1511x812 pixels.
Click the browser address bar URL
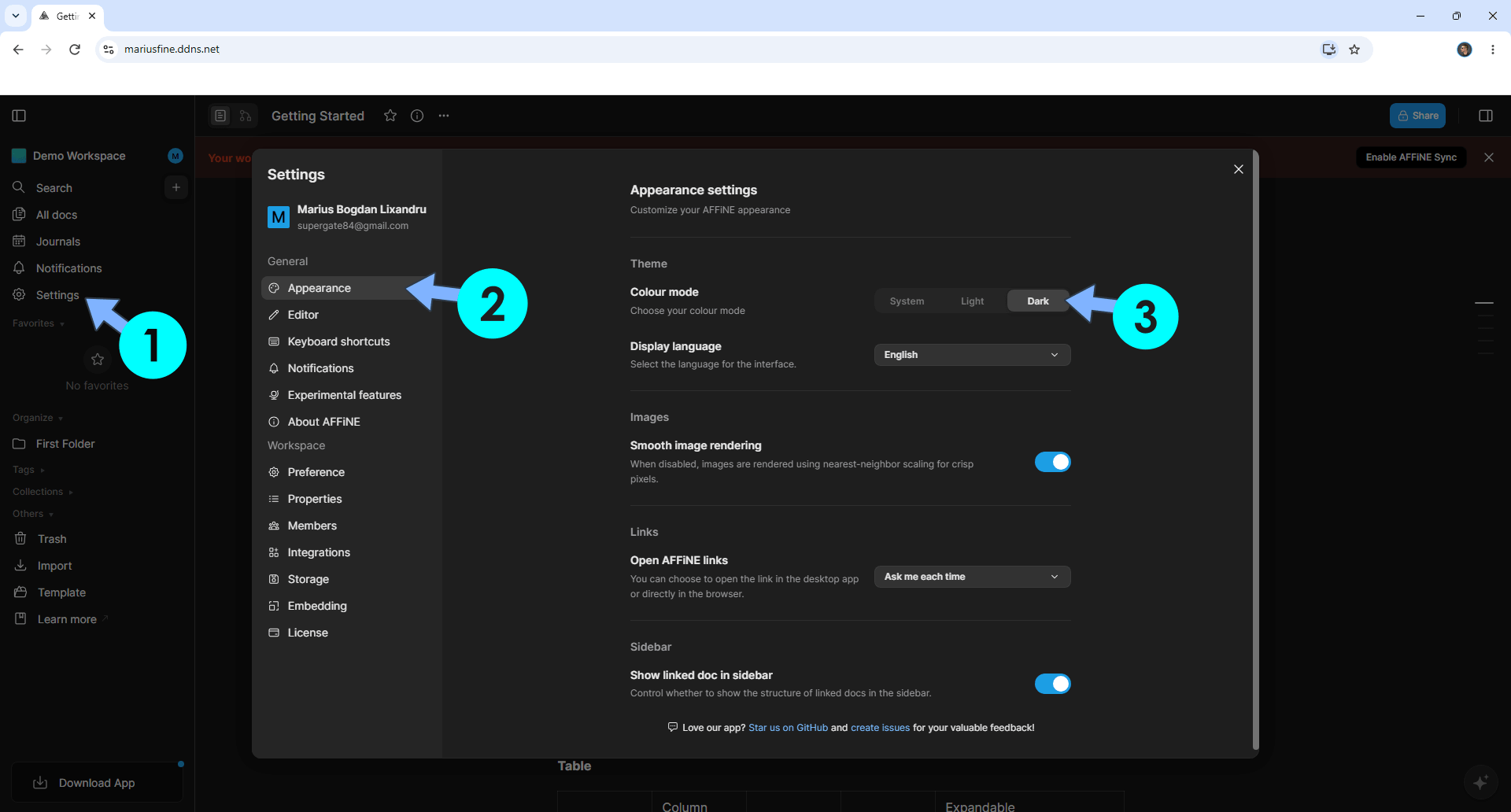[172, 50]
